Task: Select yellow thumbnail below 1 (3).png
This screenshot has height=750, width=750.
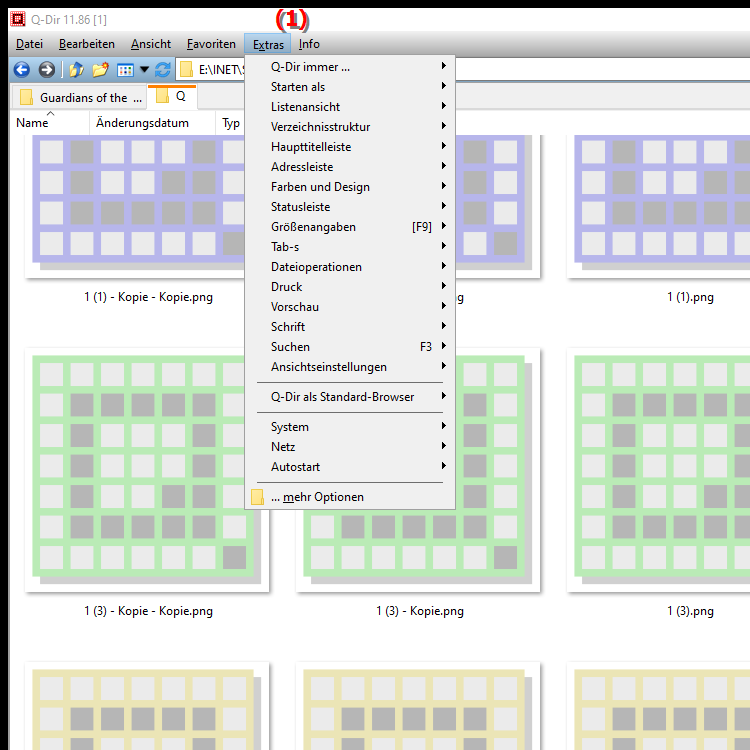Action: (x=659, y=706)
